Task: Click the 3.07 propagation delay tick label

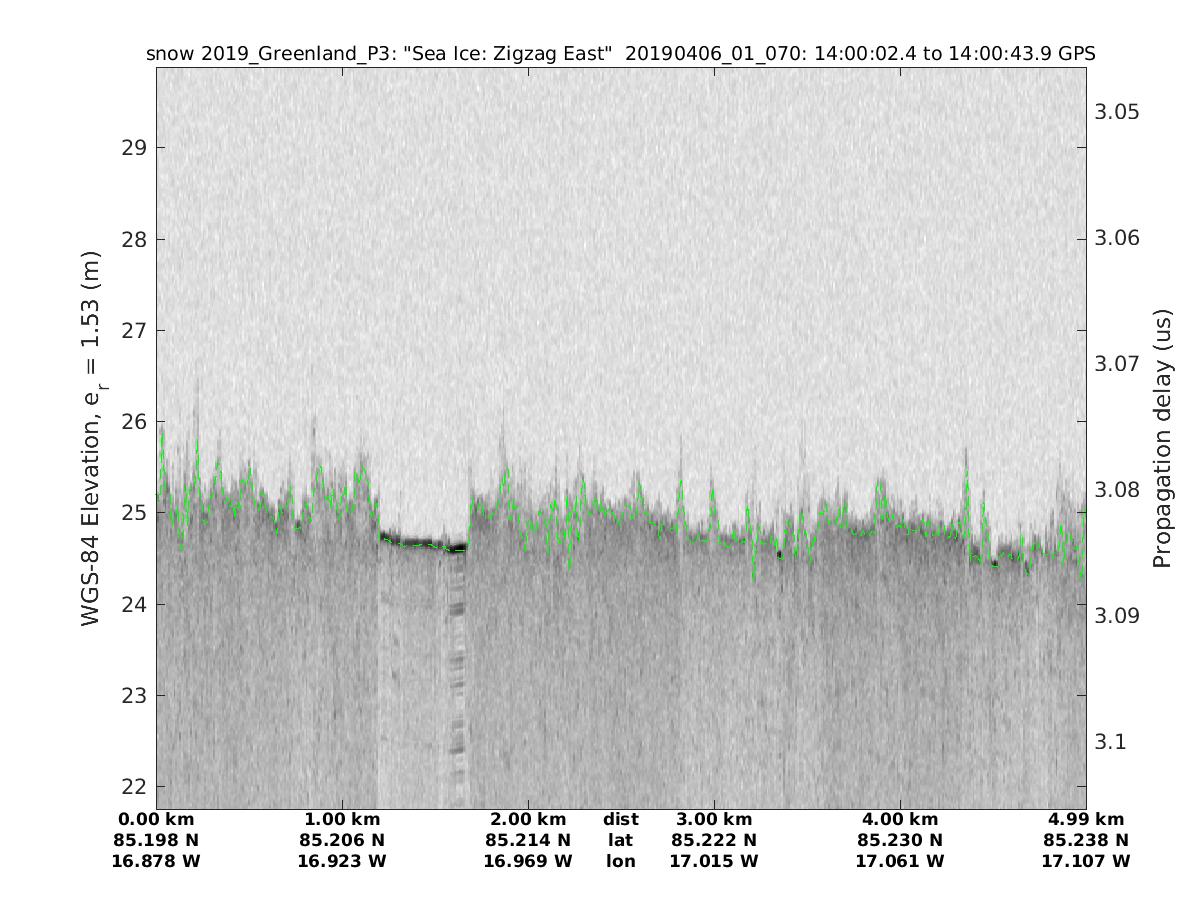Action: [x=1116, y=363]
